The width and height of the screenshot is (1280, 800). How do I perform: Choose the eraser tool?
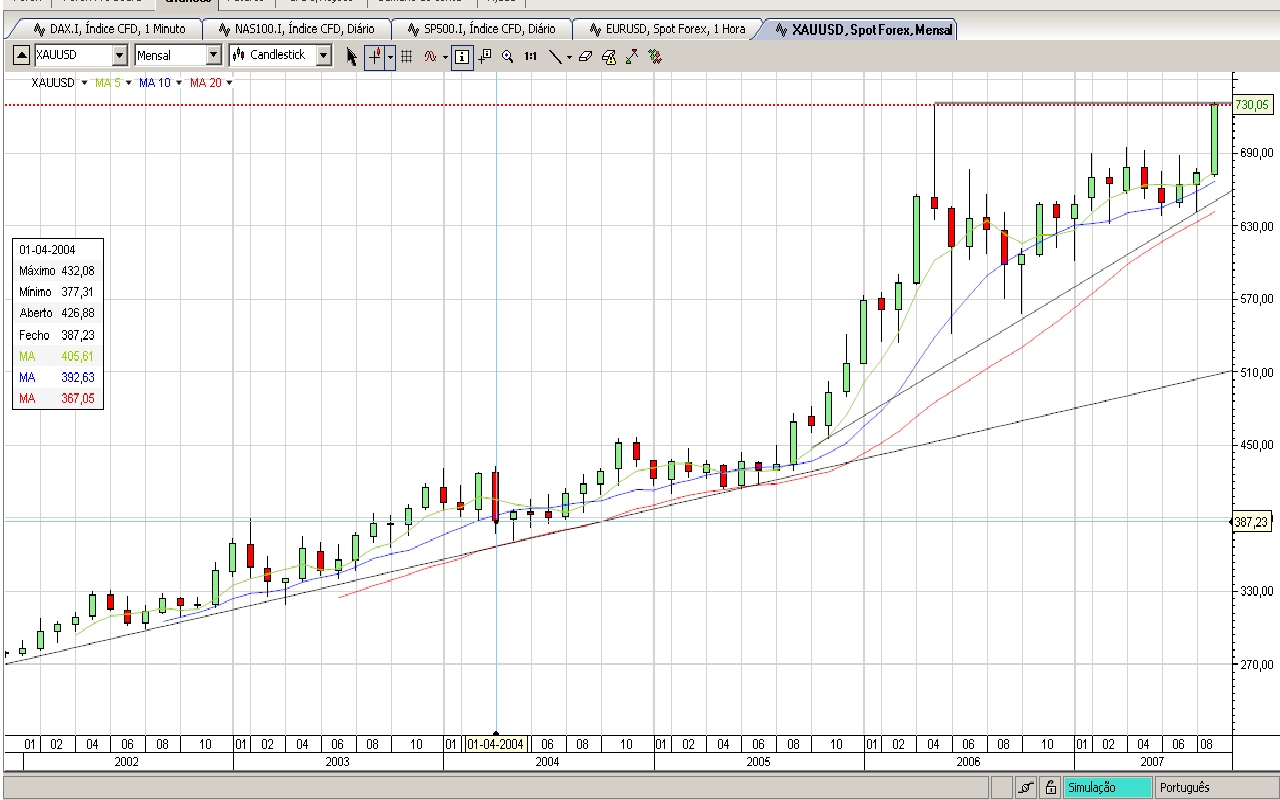[x=586, y=57]
